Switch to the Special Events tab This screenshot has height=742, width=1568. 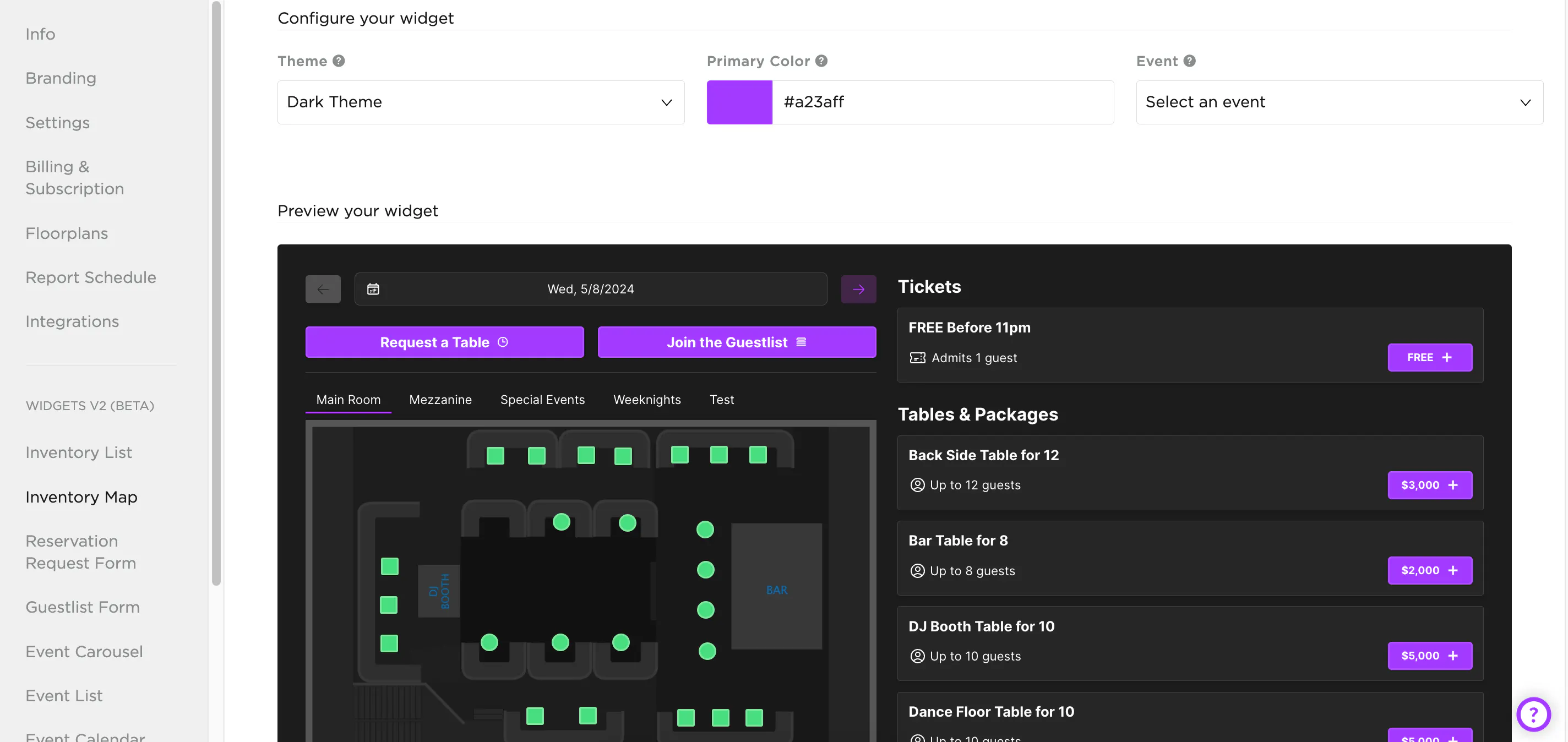542,400
